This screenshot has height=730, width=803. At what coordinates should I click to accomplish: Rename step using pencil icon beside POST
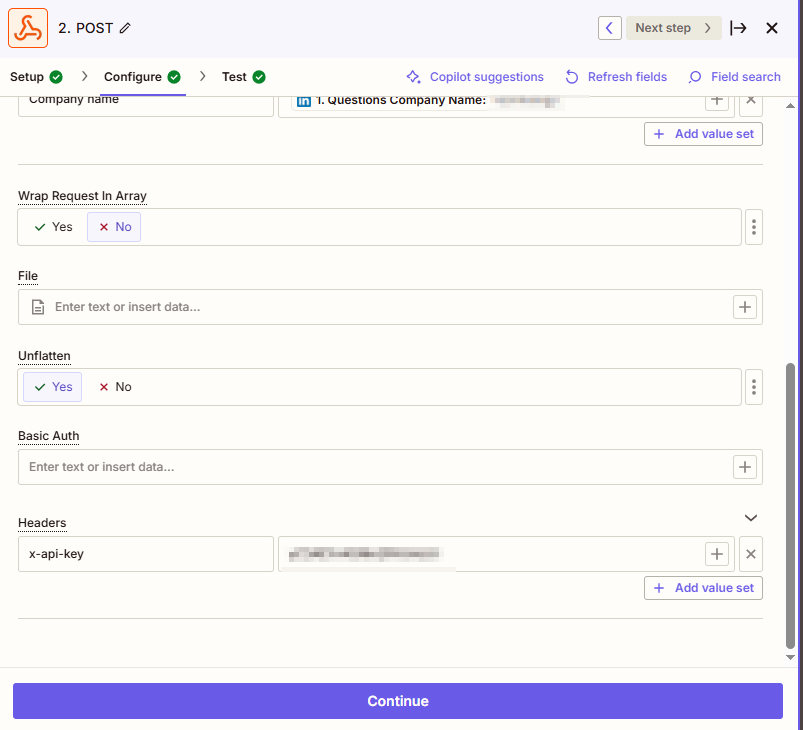125,28
